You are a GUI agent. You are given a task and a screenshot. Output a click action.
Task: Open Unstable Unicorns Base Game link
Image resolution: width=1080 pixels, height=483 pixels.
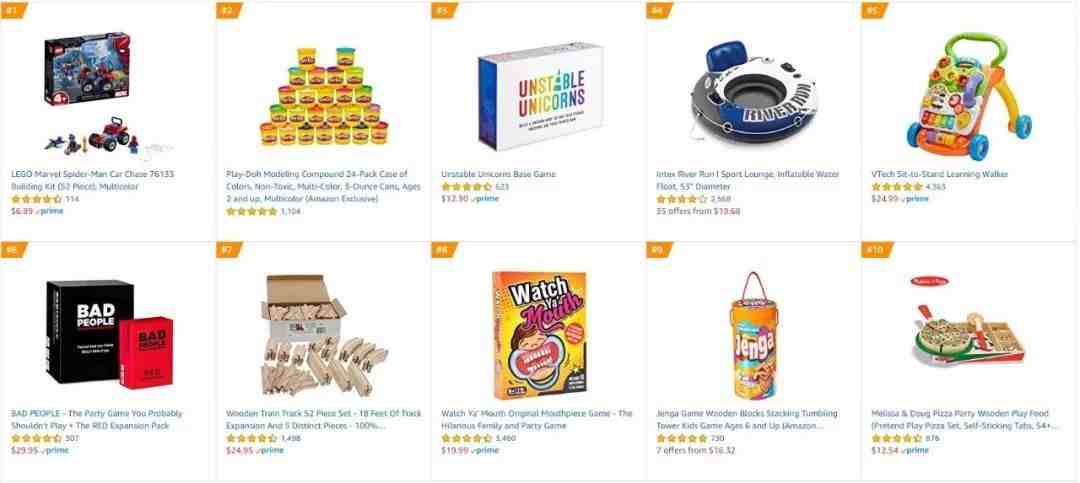click(498, 174)
